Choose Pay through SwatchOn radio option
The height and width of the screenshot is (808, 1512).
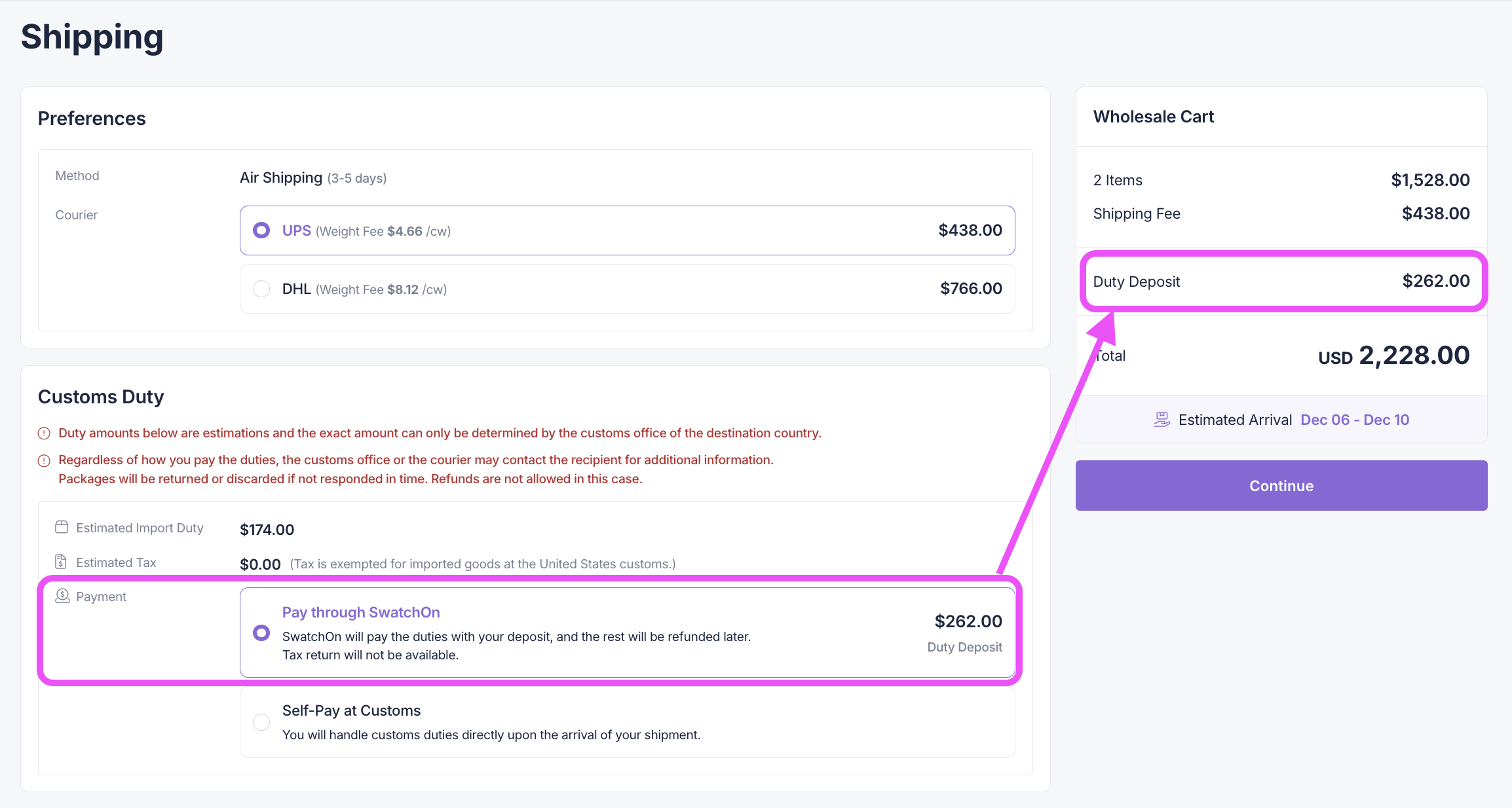pyautogui.click(x=261, y=633)
